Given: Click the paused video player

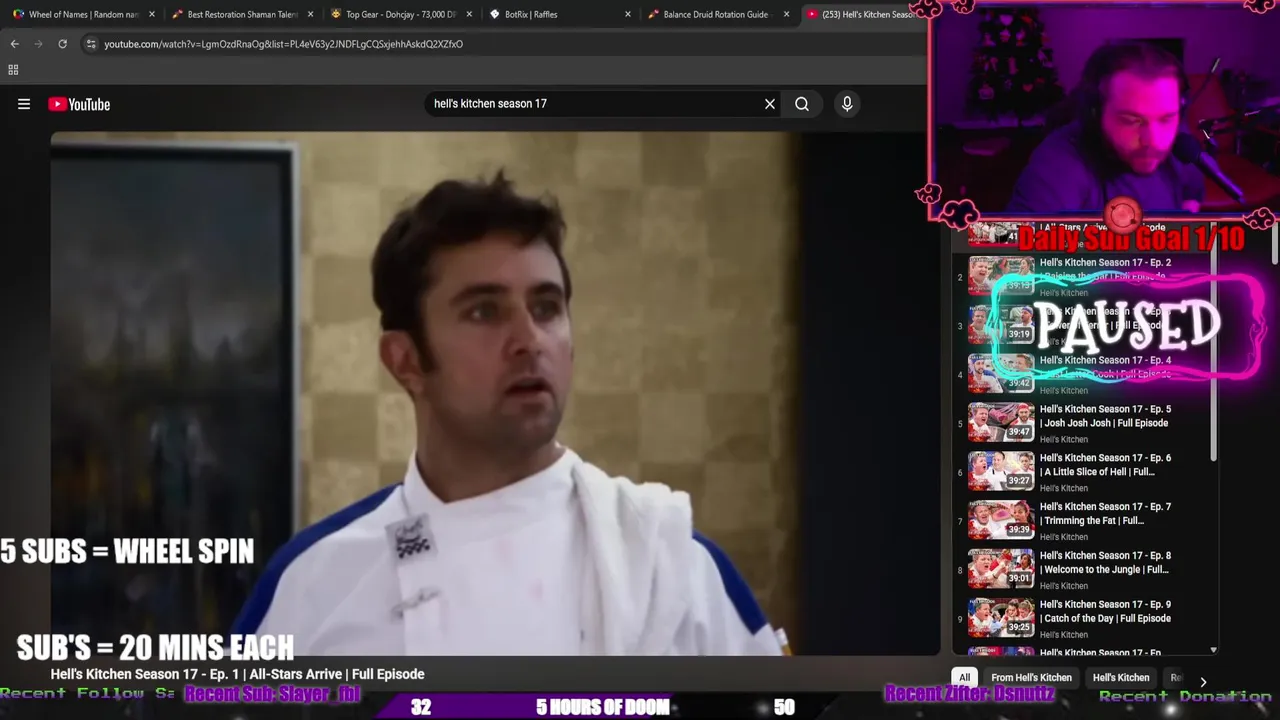Looking at the screenshot, I should pos(495,393).
